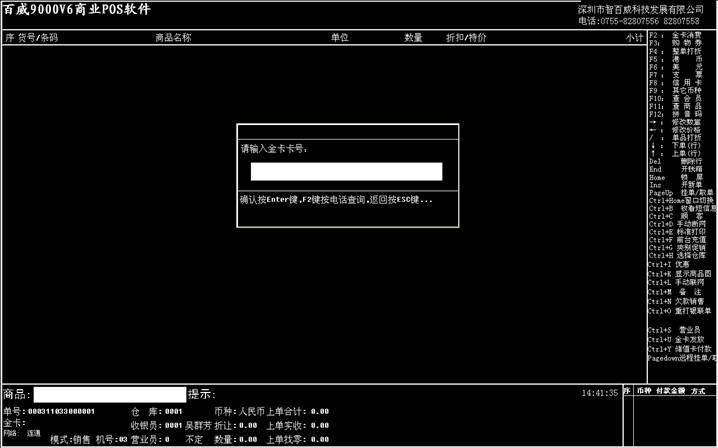
Task: Click order number 000311033000001
Action: (61, 411)
